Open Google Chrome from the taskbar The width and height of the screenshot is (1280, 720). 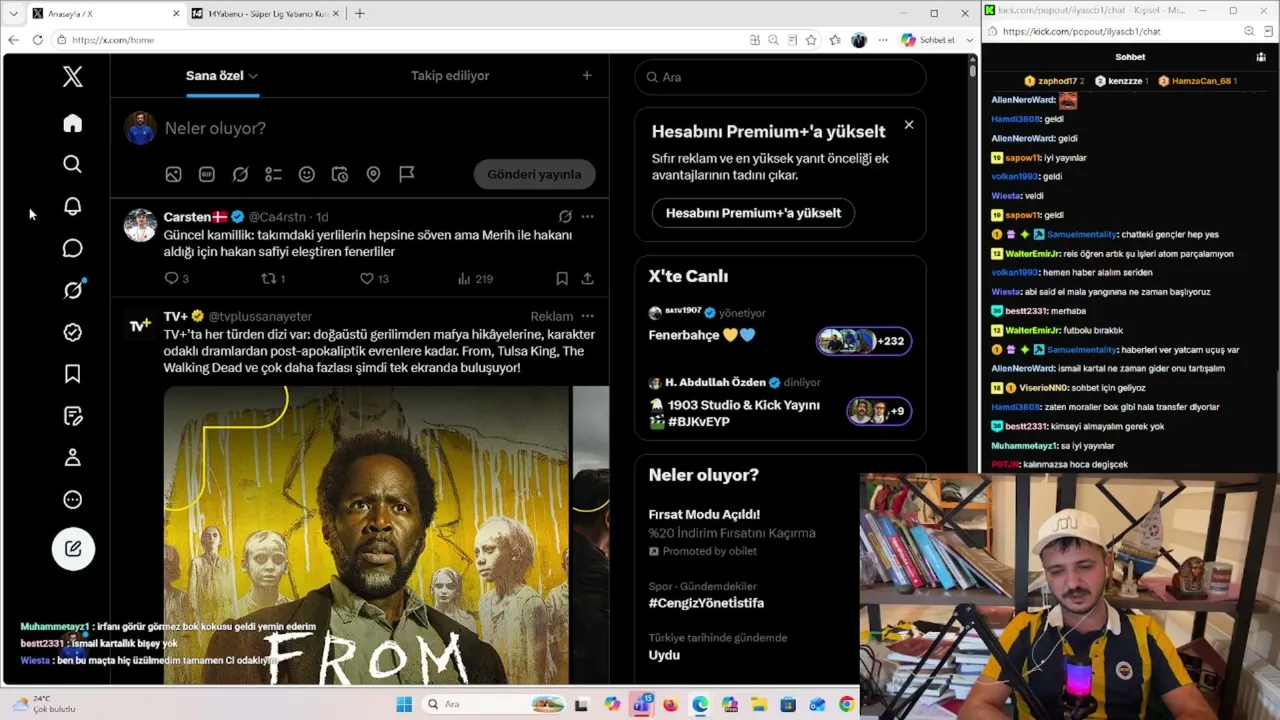coord(847,704)
